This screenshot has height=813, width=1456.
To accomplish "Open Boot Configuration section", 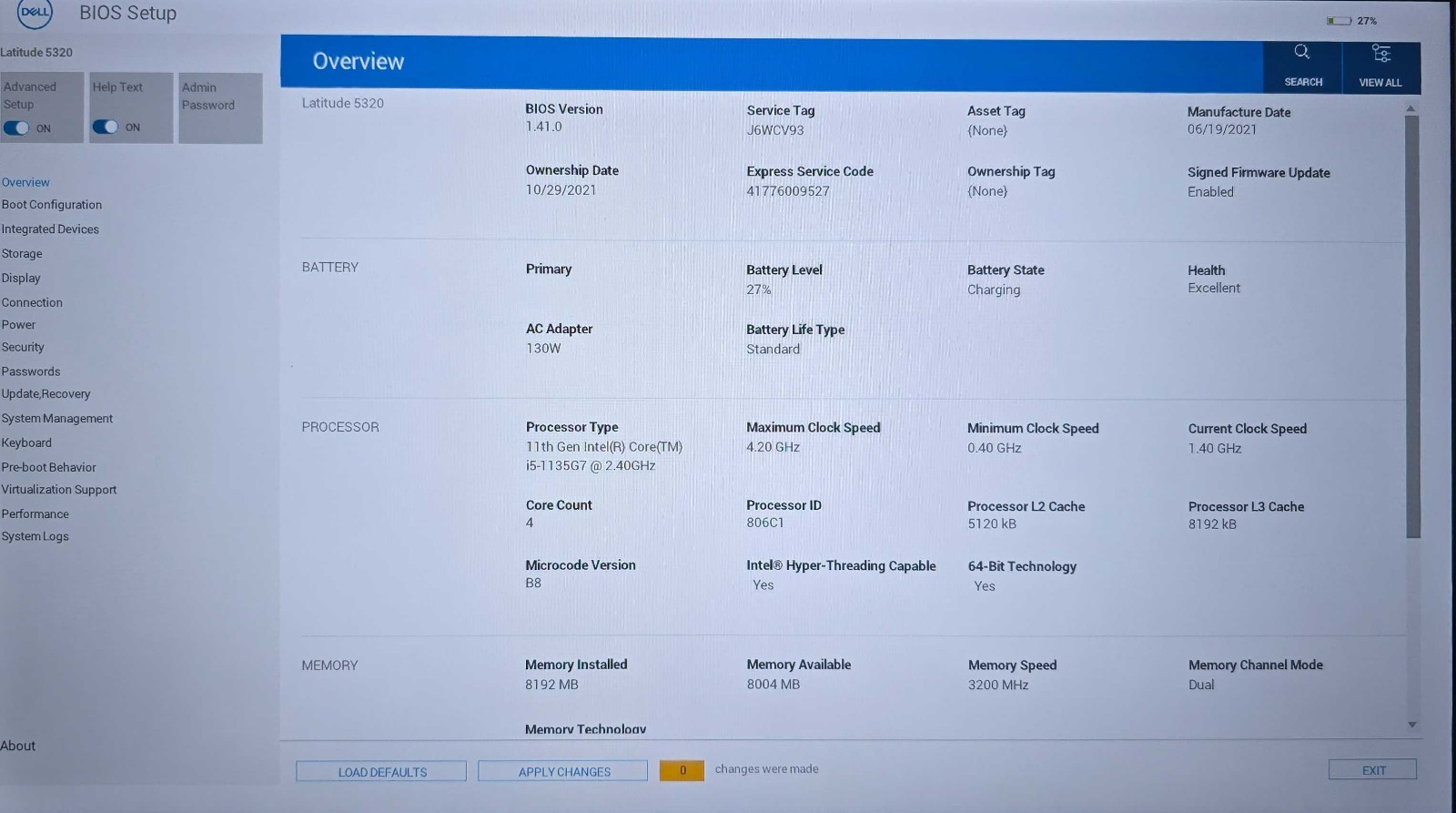I will point(52,205).
